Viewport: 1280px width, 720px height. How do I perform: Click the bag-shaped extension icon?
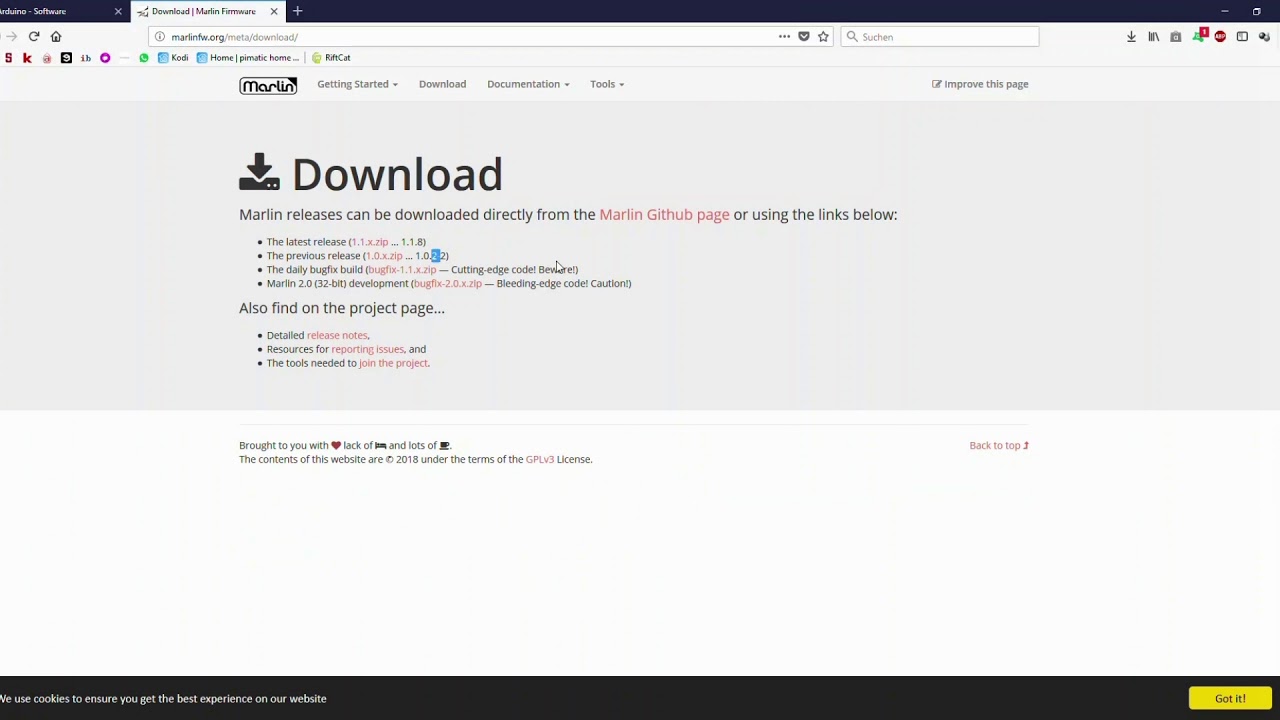[1176, 37]
